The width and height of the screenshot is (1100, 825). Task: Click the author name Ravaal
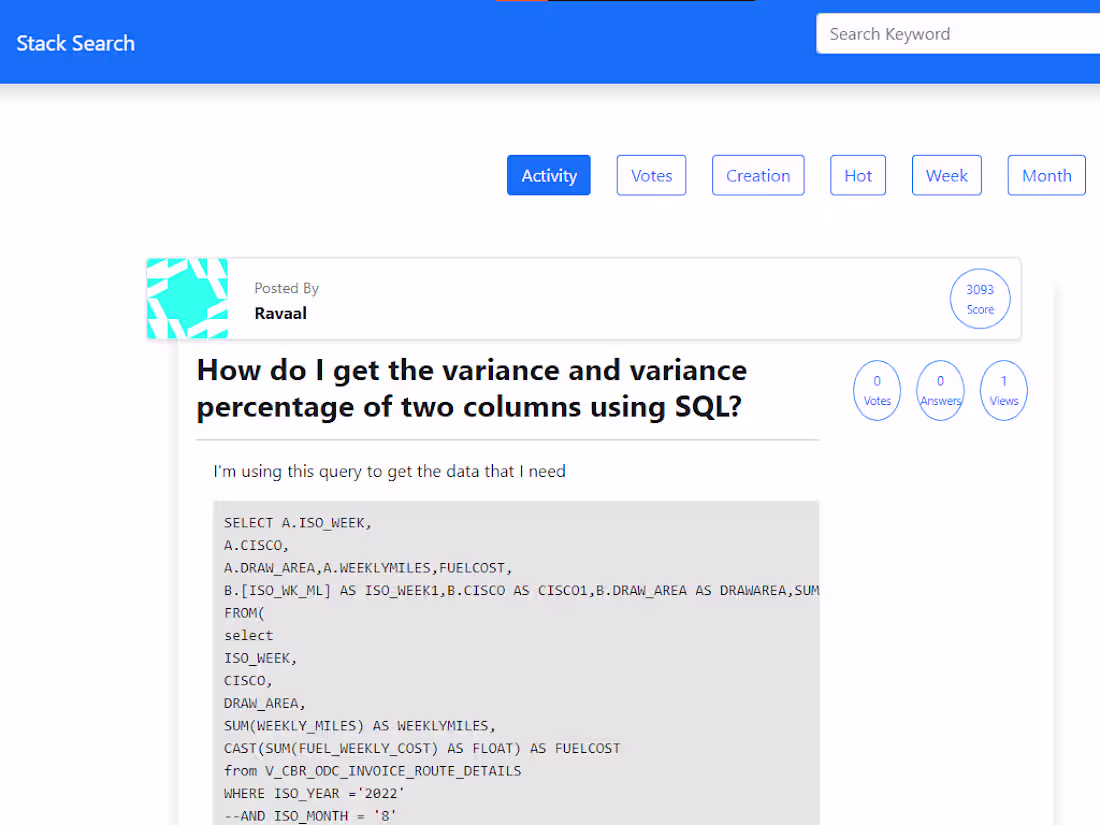281,313
